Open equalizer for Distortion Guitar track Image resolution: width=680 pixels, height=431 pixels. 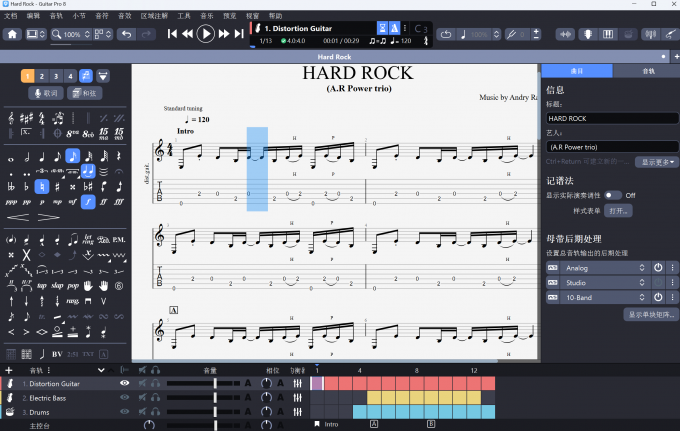pyautogui.click(x=297, y=383)
